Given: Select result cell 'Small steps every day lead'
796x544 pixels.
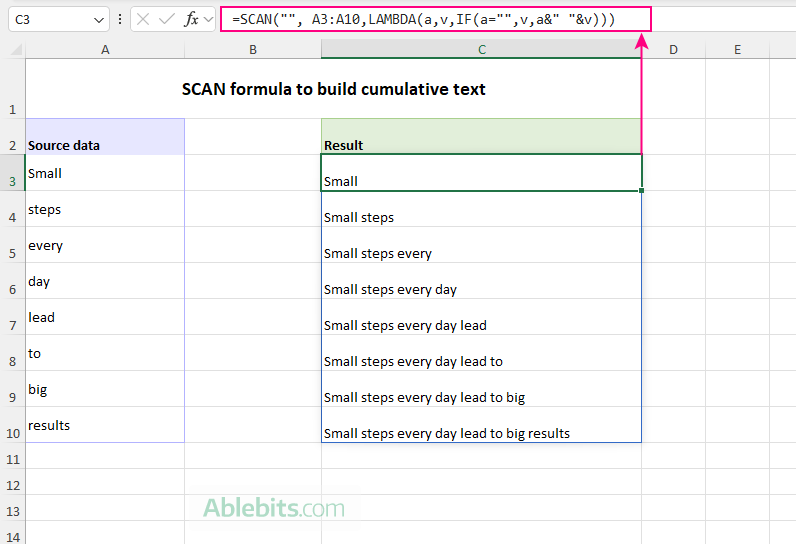Looking at the screenshot, I should coord(481,317).
